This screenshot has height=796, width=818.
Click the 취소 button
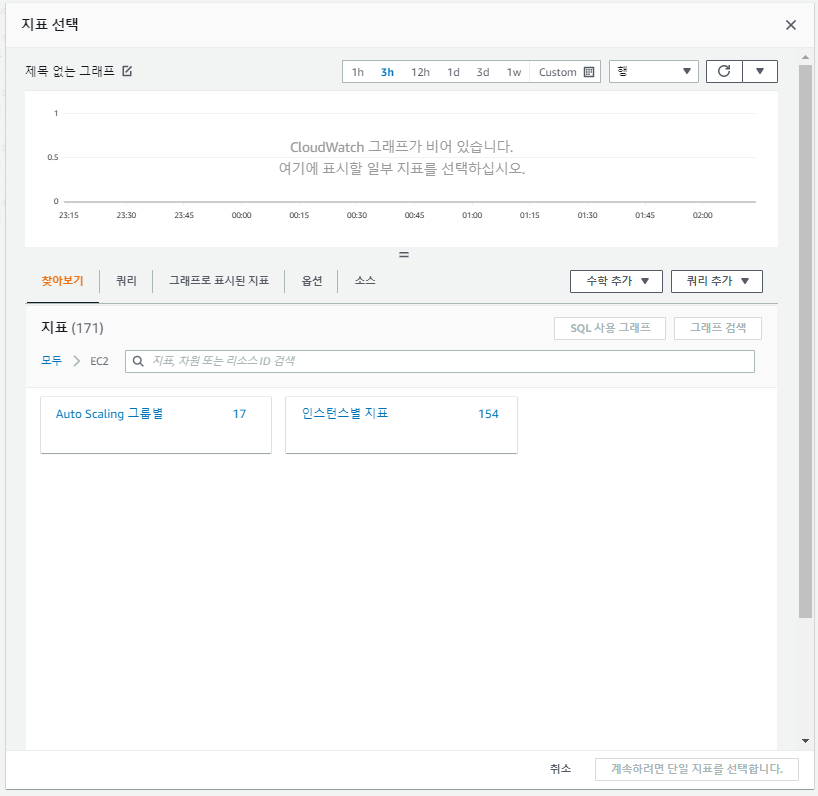(560, 769)
